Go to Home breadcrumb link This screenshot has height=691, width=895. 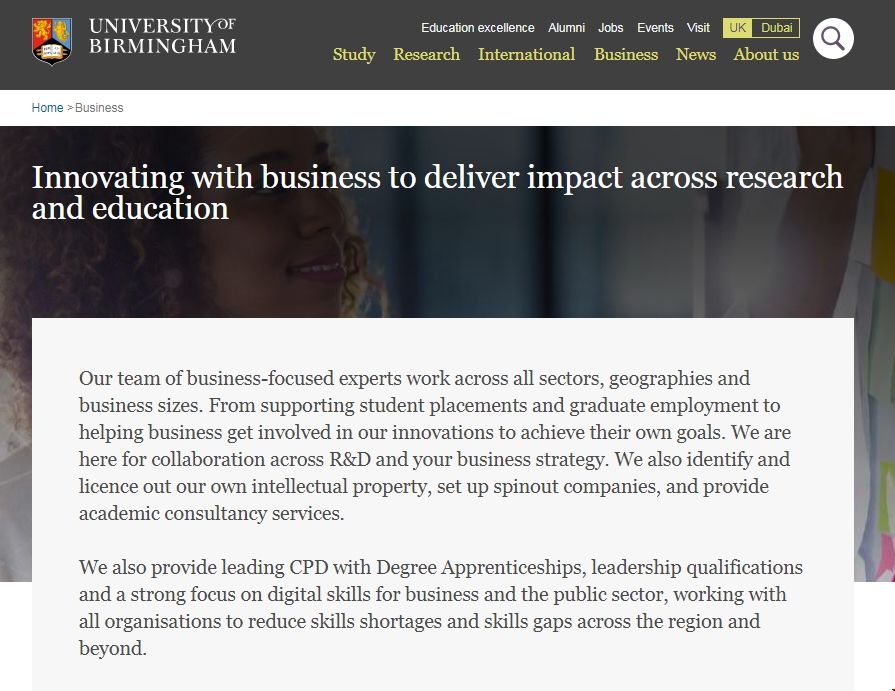47,108
